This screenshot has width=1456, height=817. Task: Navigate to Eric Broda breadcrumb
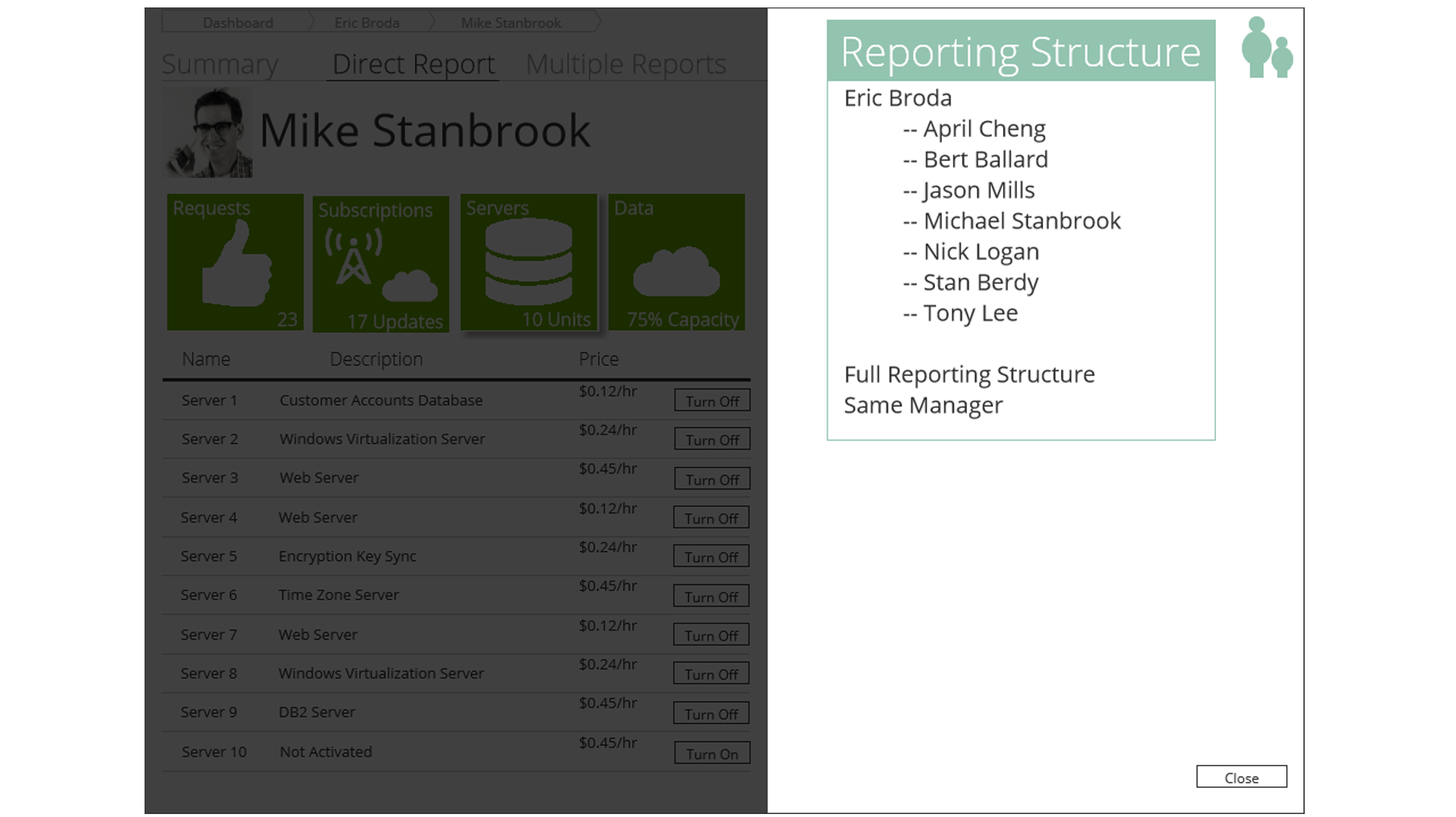pyautogui.click(x=367, y=23)
